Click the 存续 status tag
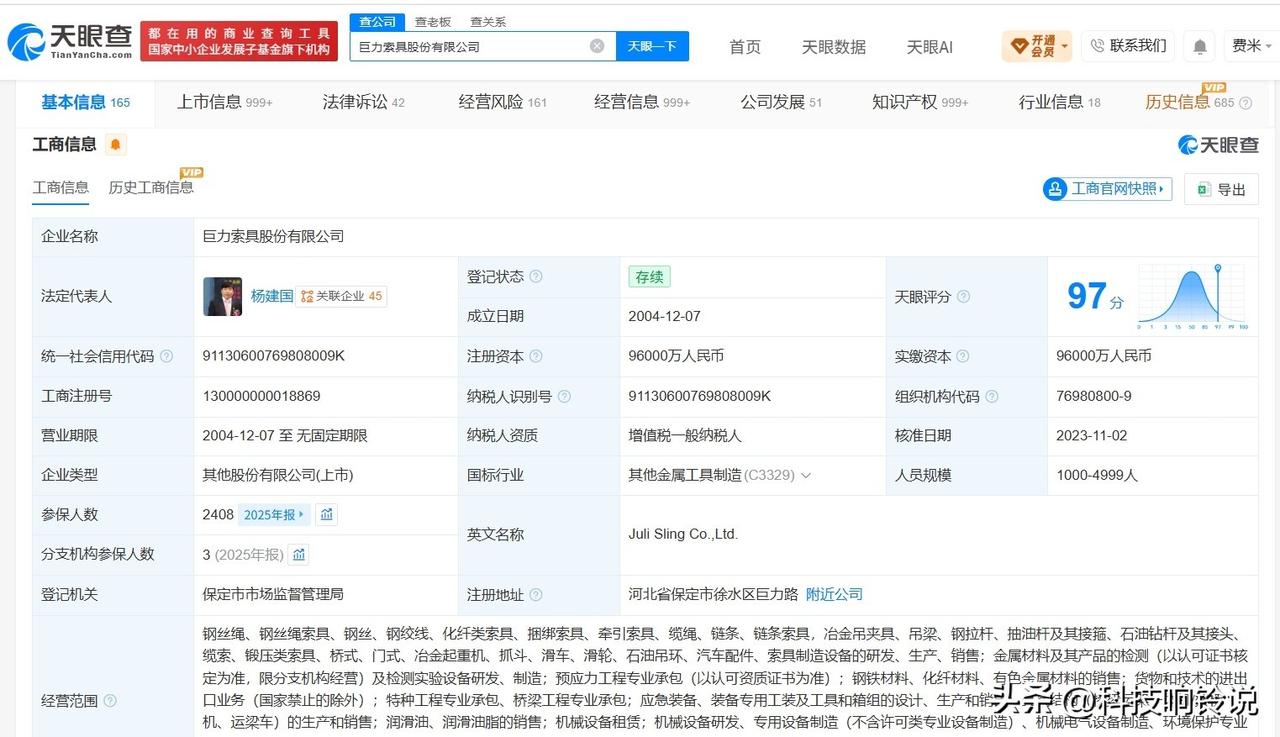 point(649,277)
